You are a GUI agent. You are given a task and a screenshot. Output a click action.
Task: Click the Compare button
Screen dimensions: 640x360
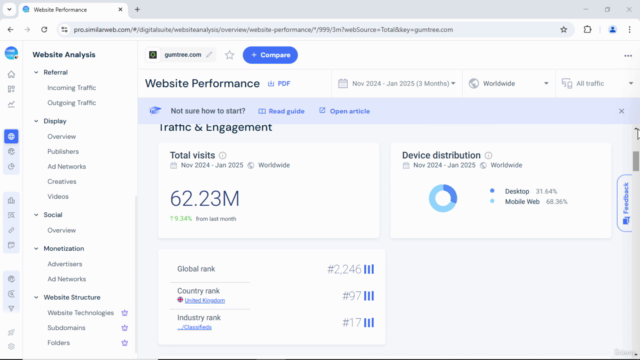coord(270,55)
